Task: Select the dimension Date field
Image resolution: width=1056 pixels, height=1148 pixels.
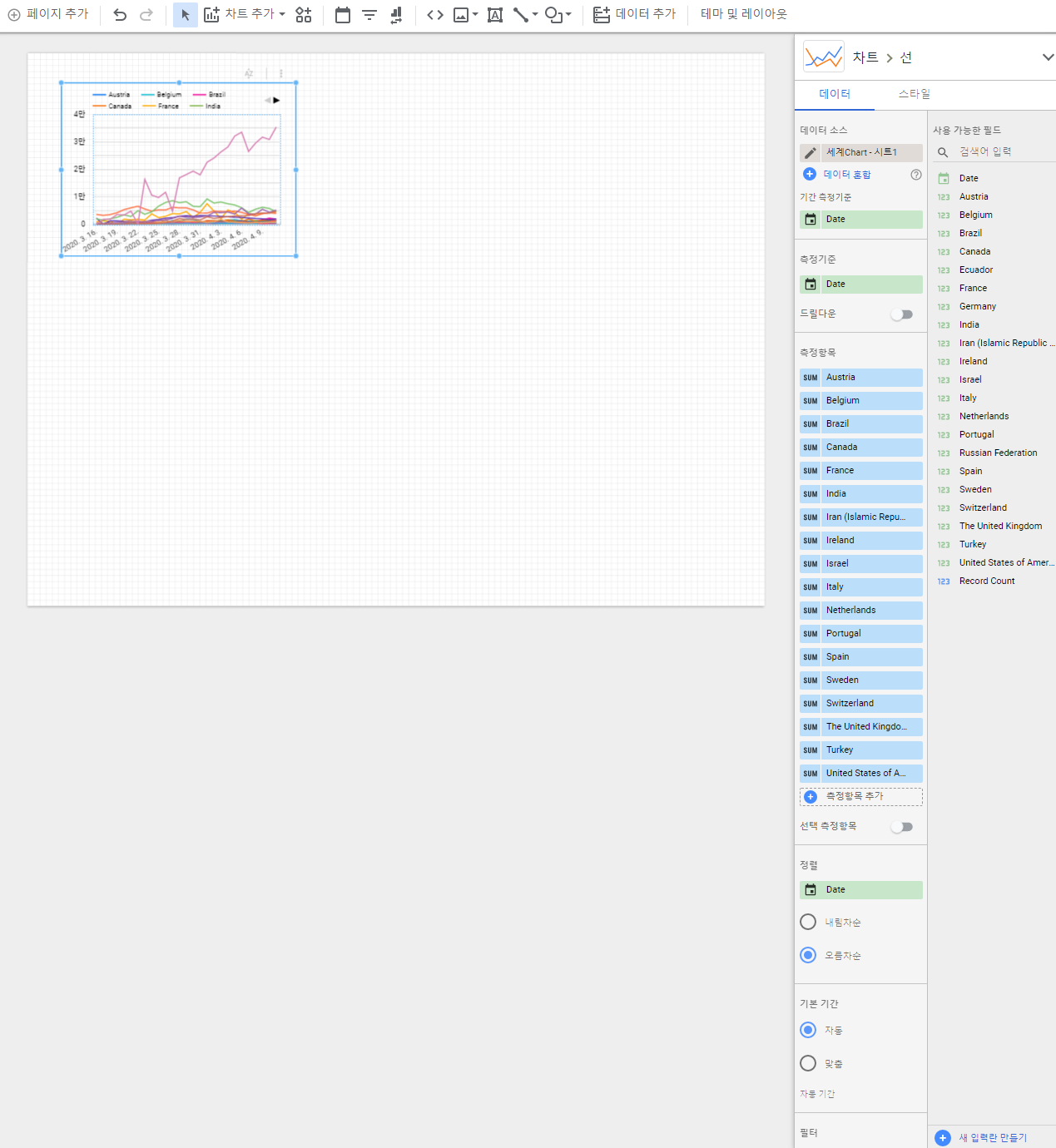Action: [x=861, y=285]
